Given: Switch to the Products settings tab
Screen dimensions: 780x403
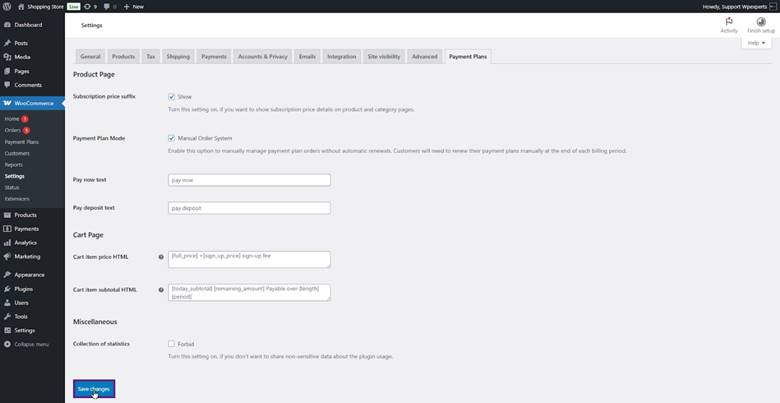Looking at the screenshot, I should click(x=123, y=57).
